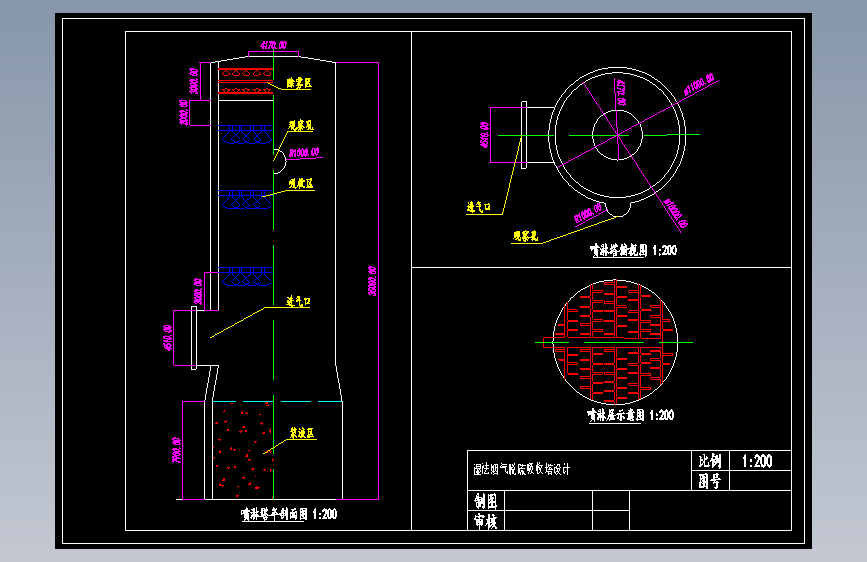The image size is (867, 562).
Task: Select the 审核 label in the title block
Action: click(x=485, y=521)
